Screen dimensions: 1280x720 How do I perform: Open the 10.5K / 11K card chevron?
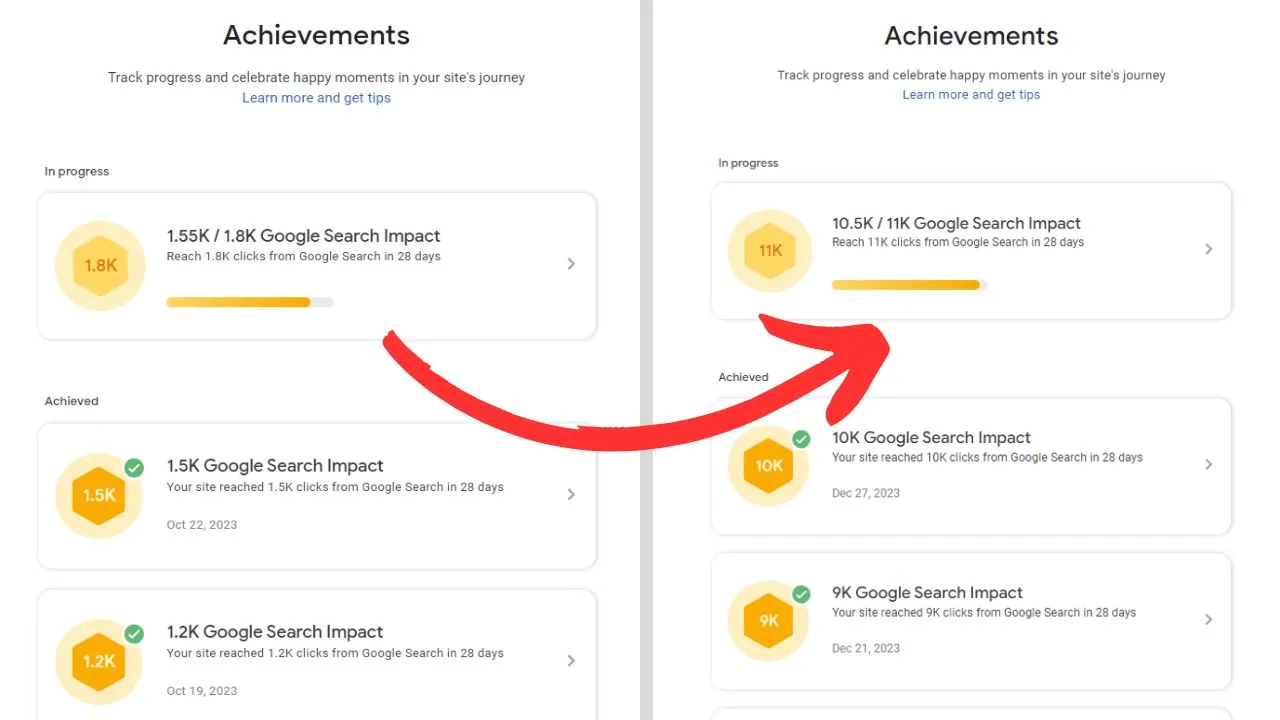(1208, 249)
